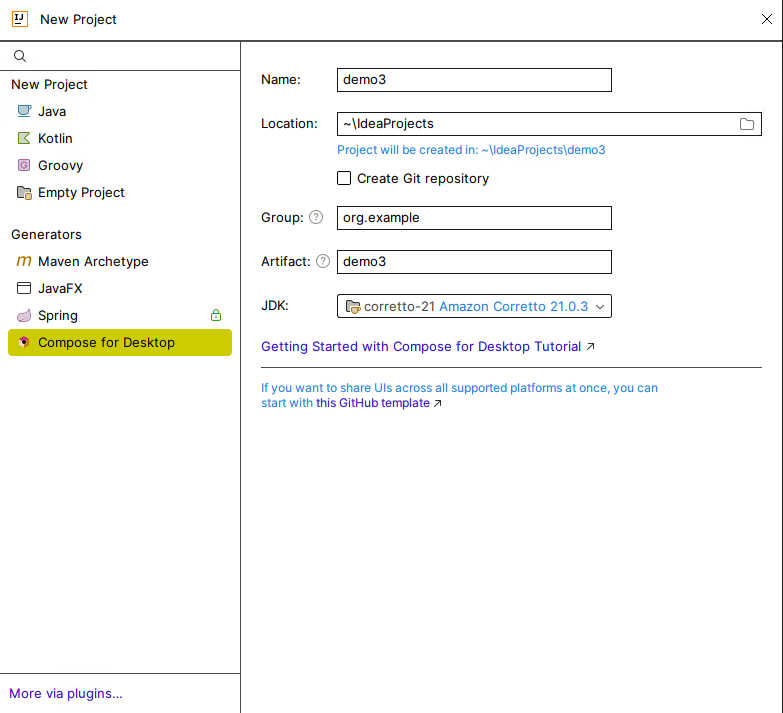Click the green lock icon beside Spring
The image size is (783, 713).
point(216,315)
